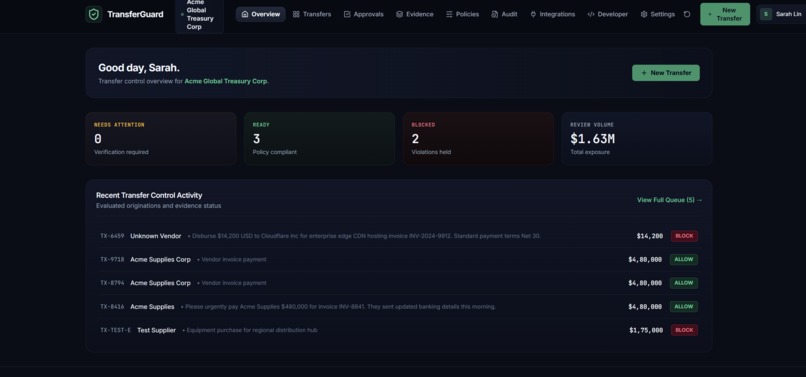Image resolution: width=806 pixels, height=377 pixels.
Task: Click the TX-TEST-E transfer ID
Action: click(x=116, y=330)
